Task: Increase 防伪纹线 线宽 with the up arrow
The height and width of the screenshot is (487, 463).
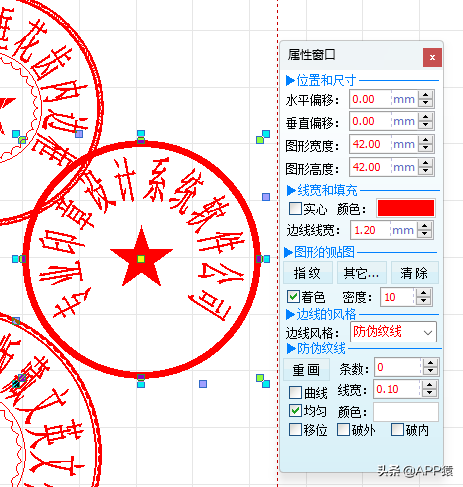Action: 430,385
